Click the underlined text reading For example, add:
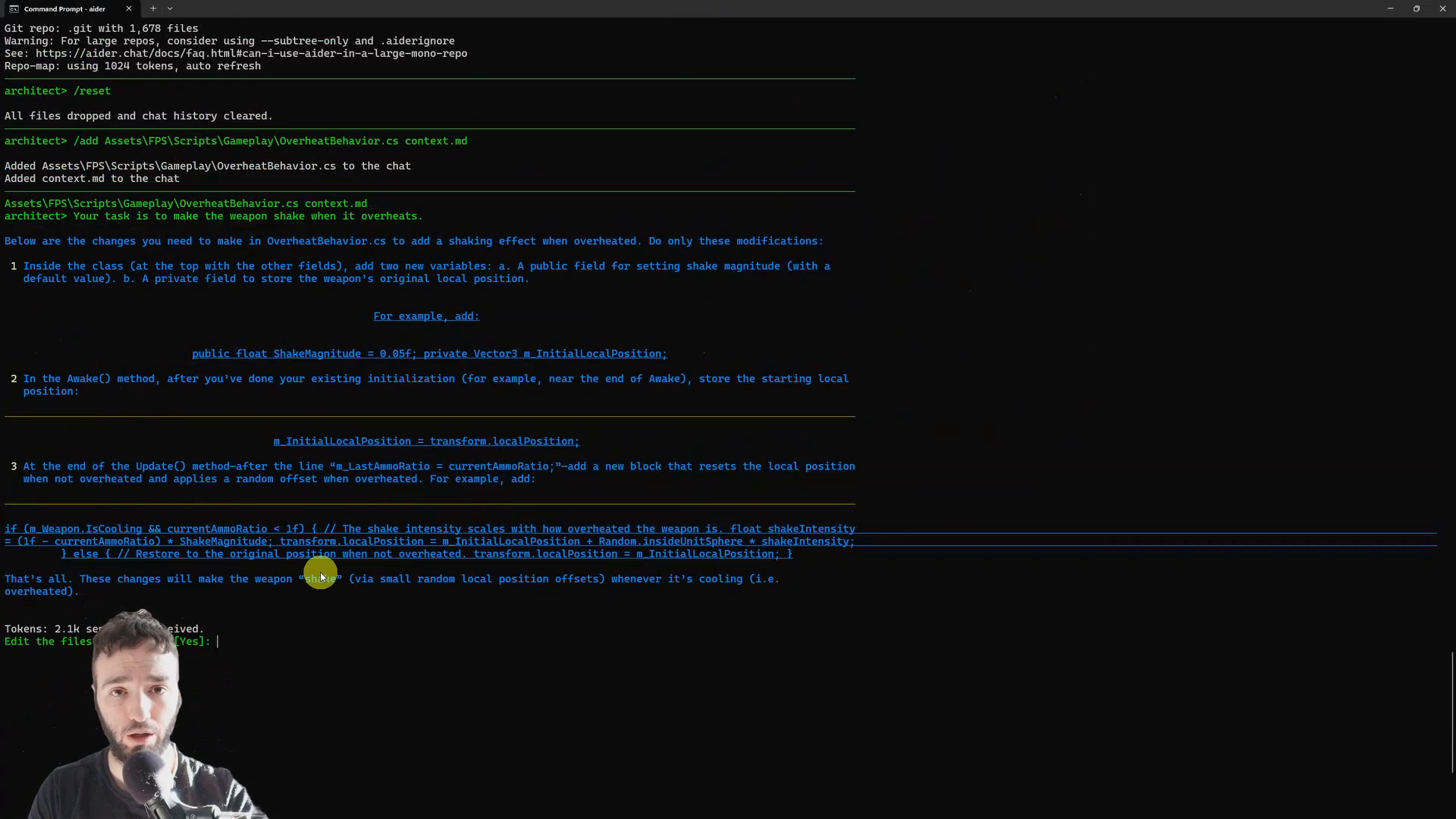The image size is (1456, 819). (425, 316)
